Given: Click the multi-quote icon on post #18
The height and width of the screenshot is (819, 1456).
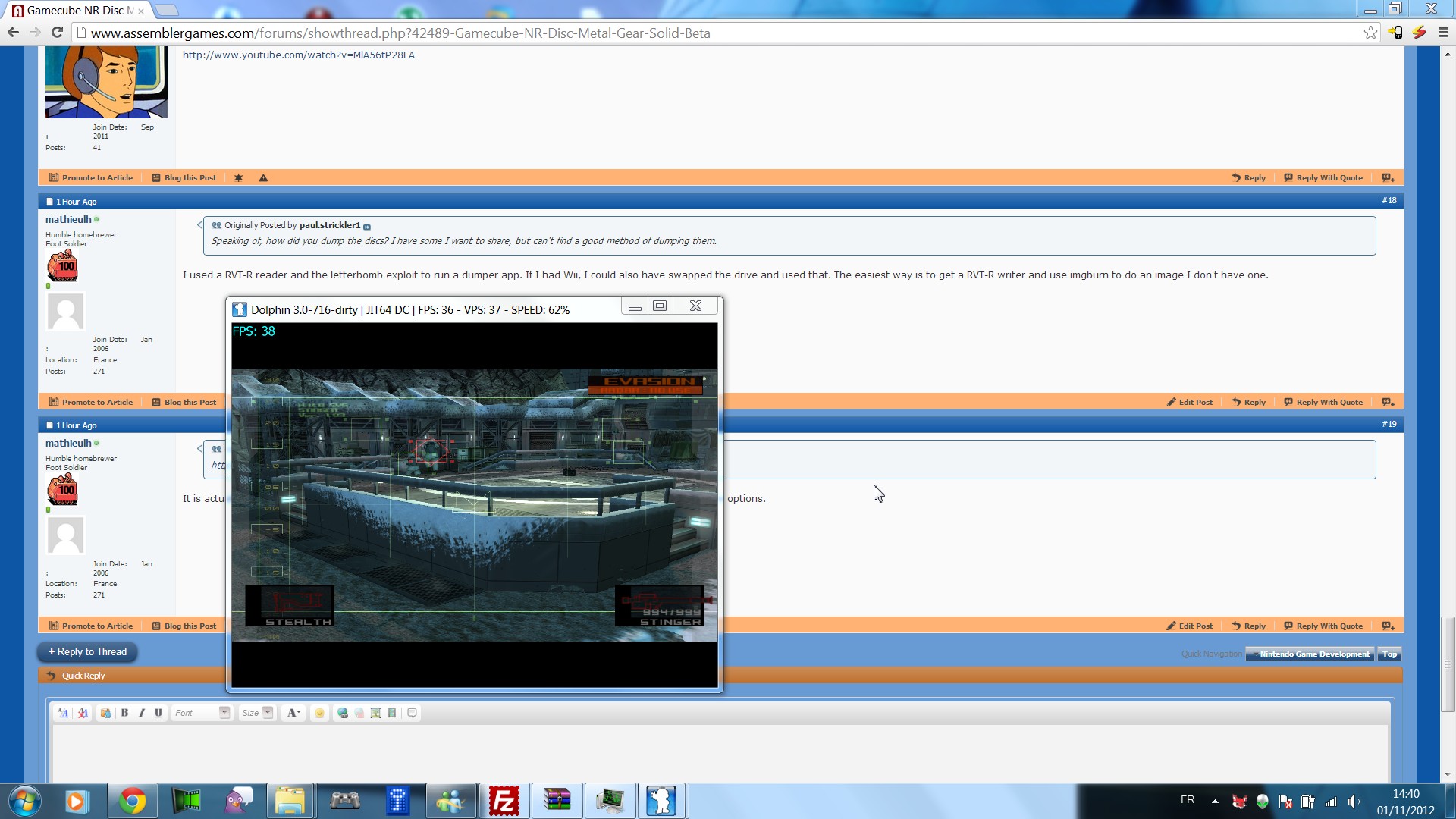Looking at the screenshot, I should click(1388, 402).
